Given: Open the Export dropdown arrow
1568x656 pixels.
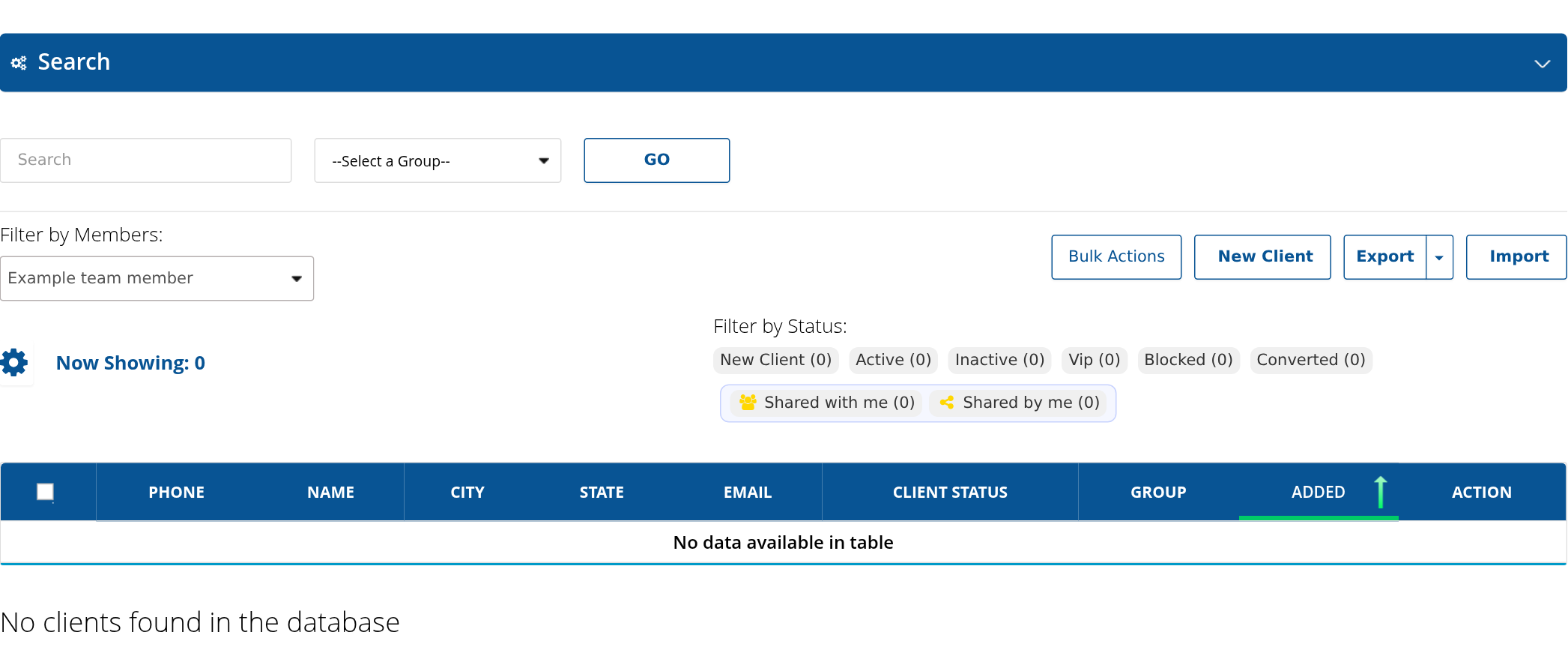Looking at the screenshot, I should [x=1439, y=257].
